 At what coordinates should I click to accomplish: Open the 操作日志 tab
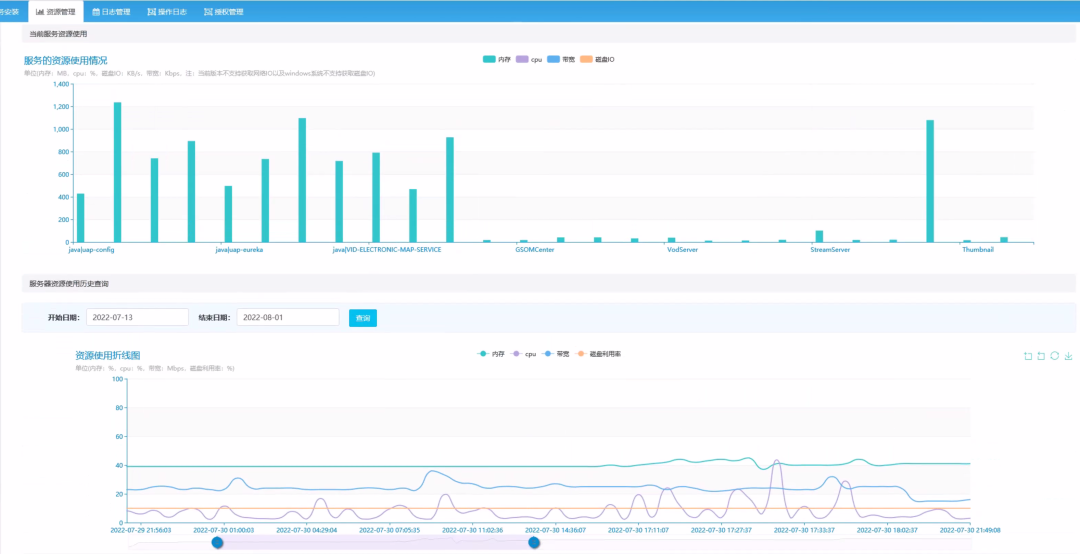pyautogui.click(x=166, y=12)
